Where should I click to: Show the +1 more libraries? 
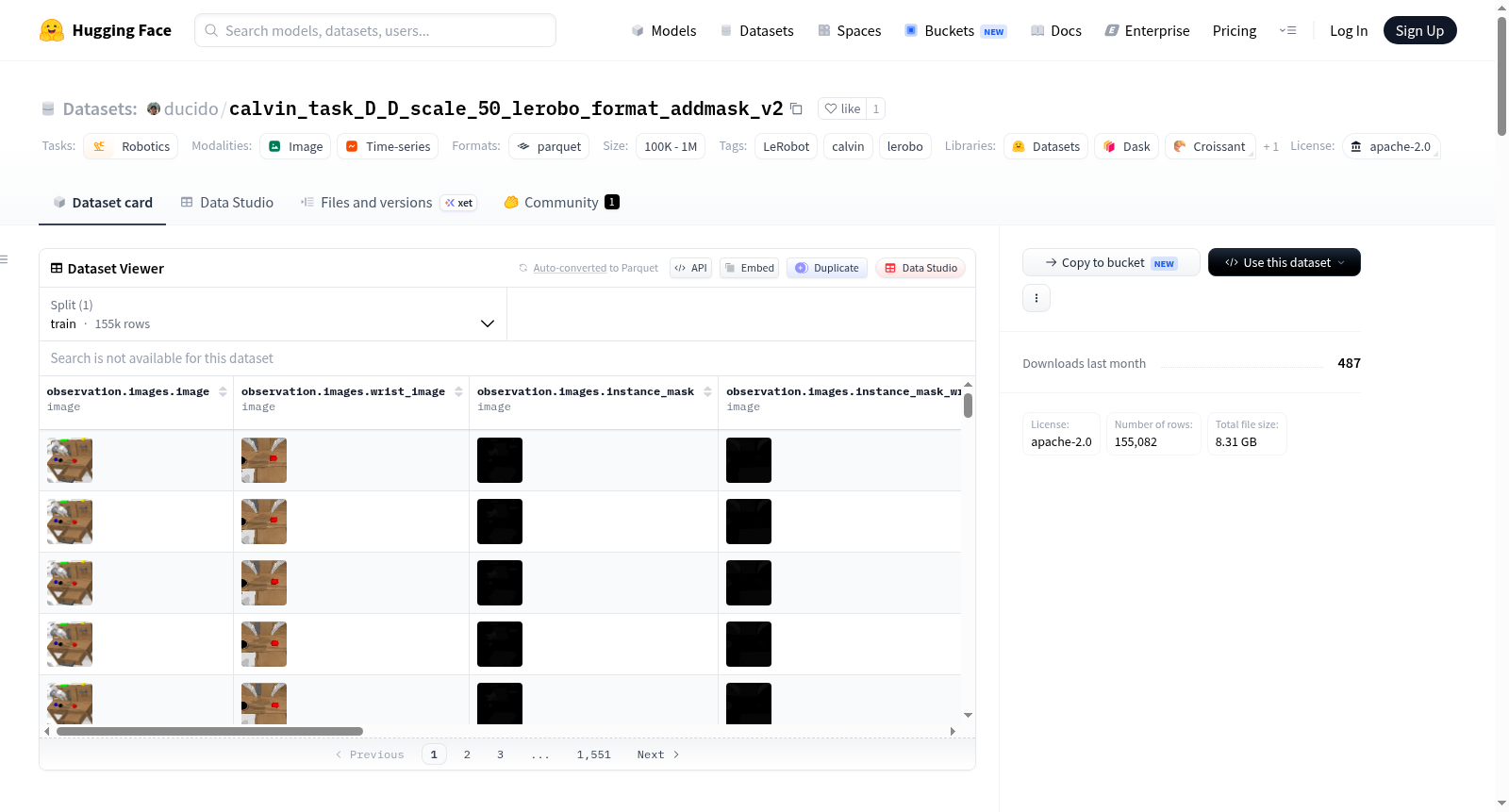point(1270,146)
